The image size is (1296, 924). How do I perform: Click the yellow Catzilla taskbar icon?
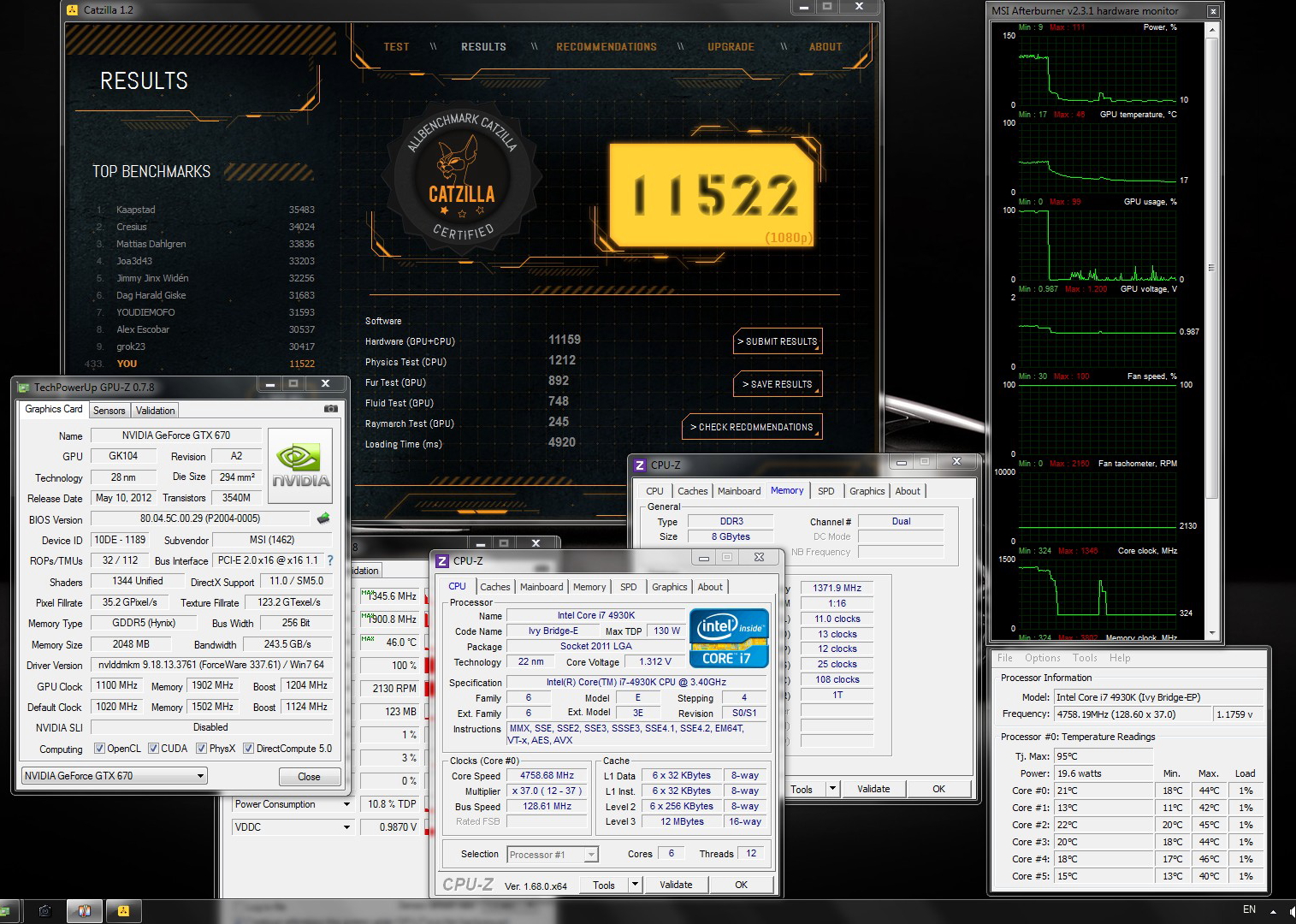click(x=123, y=911)
